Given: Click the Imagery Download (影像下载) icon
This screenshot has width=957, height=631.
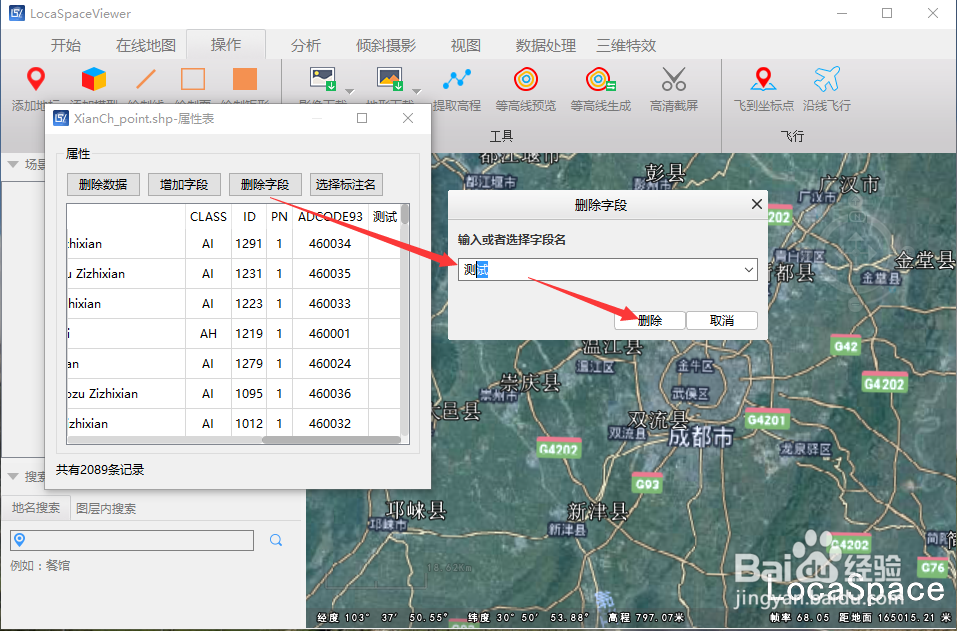Looking at the screenshot, I should [323, 79].
